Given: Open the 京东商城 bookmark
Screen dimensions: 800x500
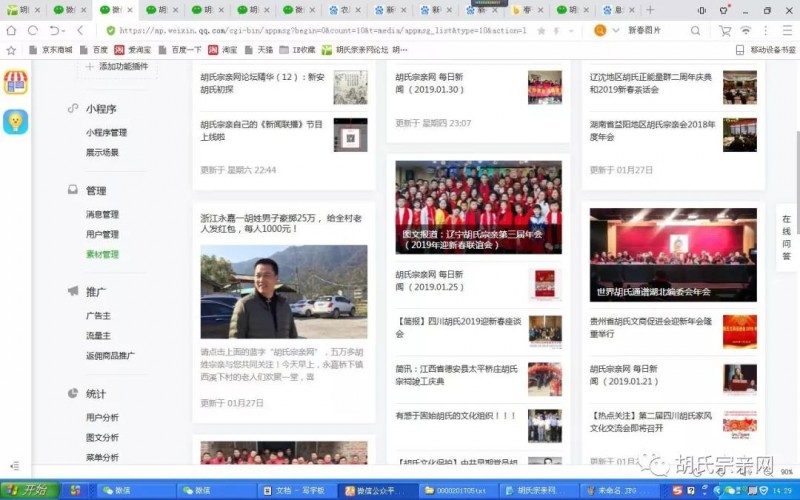Looking at the screenshot, I should coord(51,50).
